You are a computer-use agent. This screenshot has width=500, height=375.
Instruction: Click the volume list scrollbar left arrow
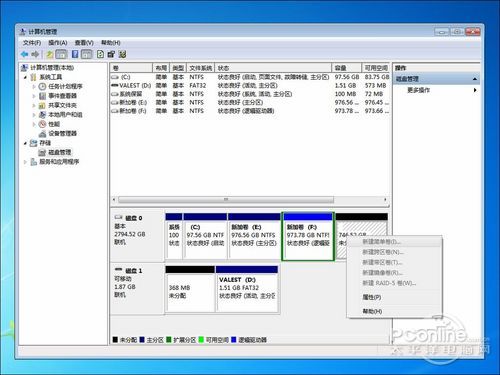114,200
